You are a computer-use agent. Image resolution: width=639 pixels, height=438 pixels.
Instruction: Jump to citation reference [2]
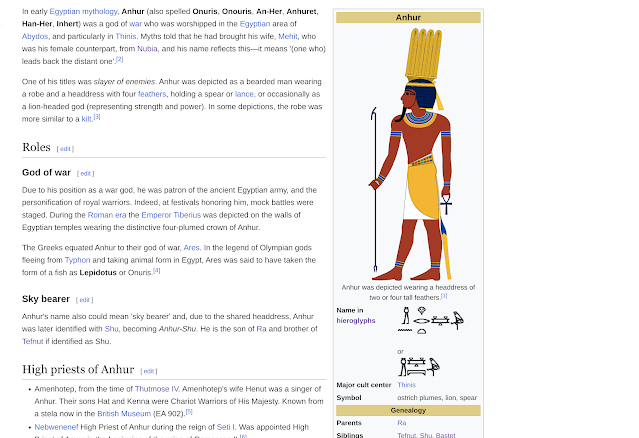(x=119, y=59)
